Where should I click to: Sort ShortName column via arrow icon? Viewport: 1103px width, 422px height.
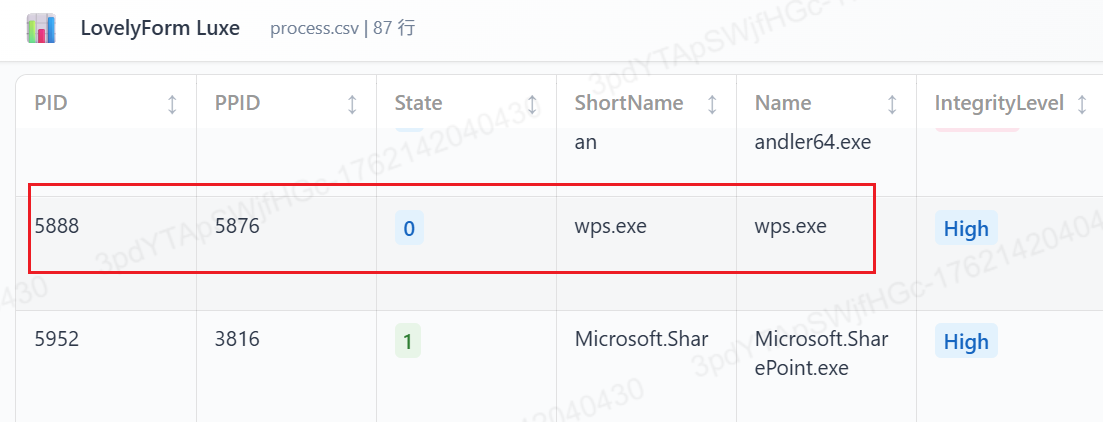click(x=712, y=104)
